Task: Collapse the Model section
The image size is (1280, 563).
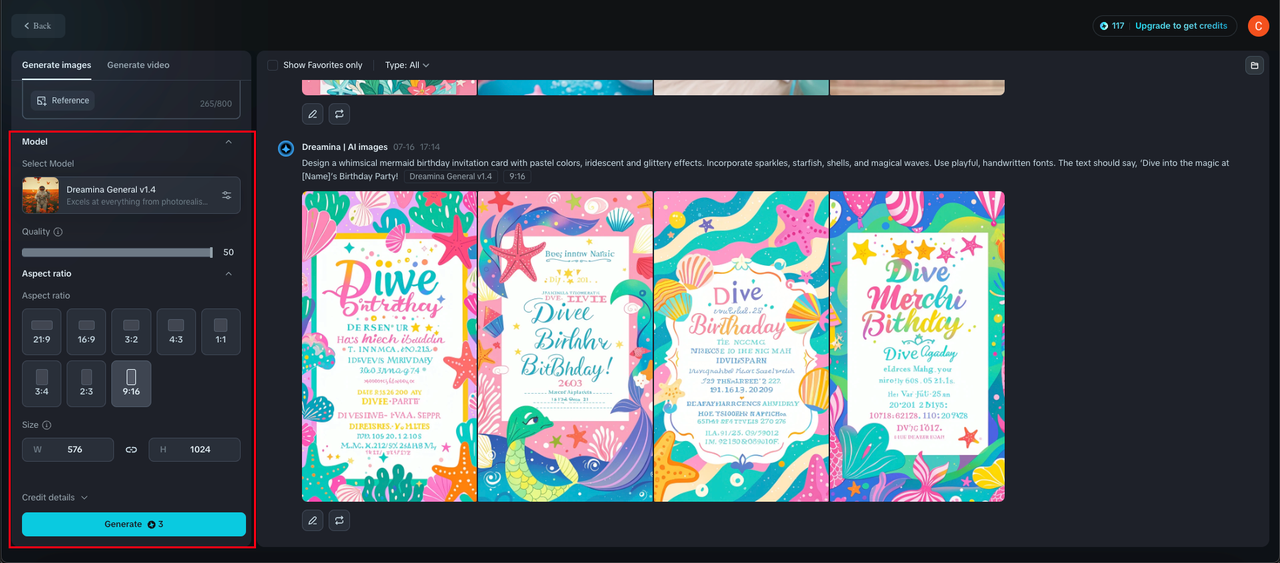Action: click(x=228, y=142)
